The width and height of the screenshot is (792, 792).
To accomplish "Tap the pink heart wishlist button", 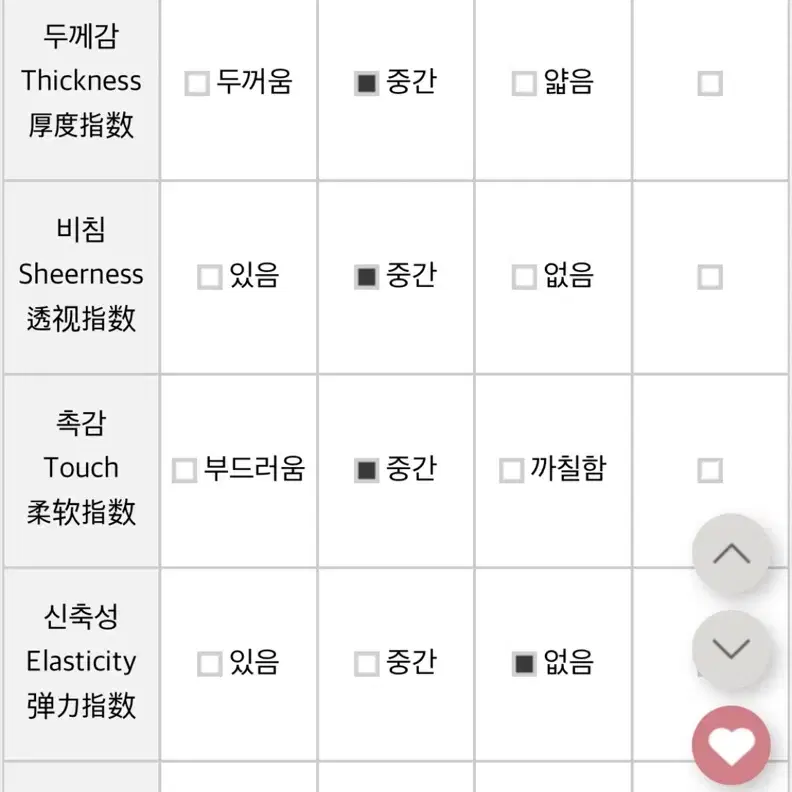I will (x=731, y=745).
